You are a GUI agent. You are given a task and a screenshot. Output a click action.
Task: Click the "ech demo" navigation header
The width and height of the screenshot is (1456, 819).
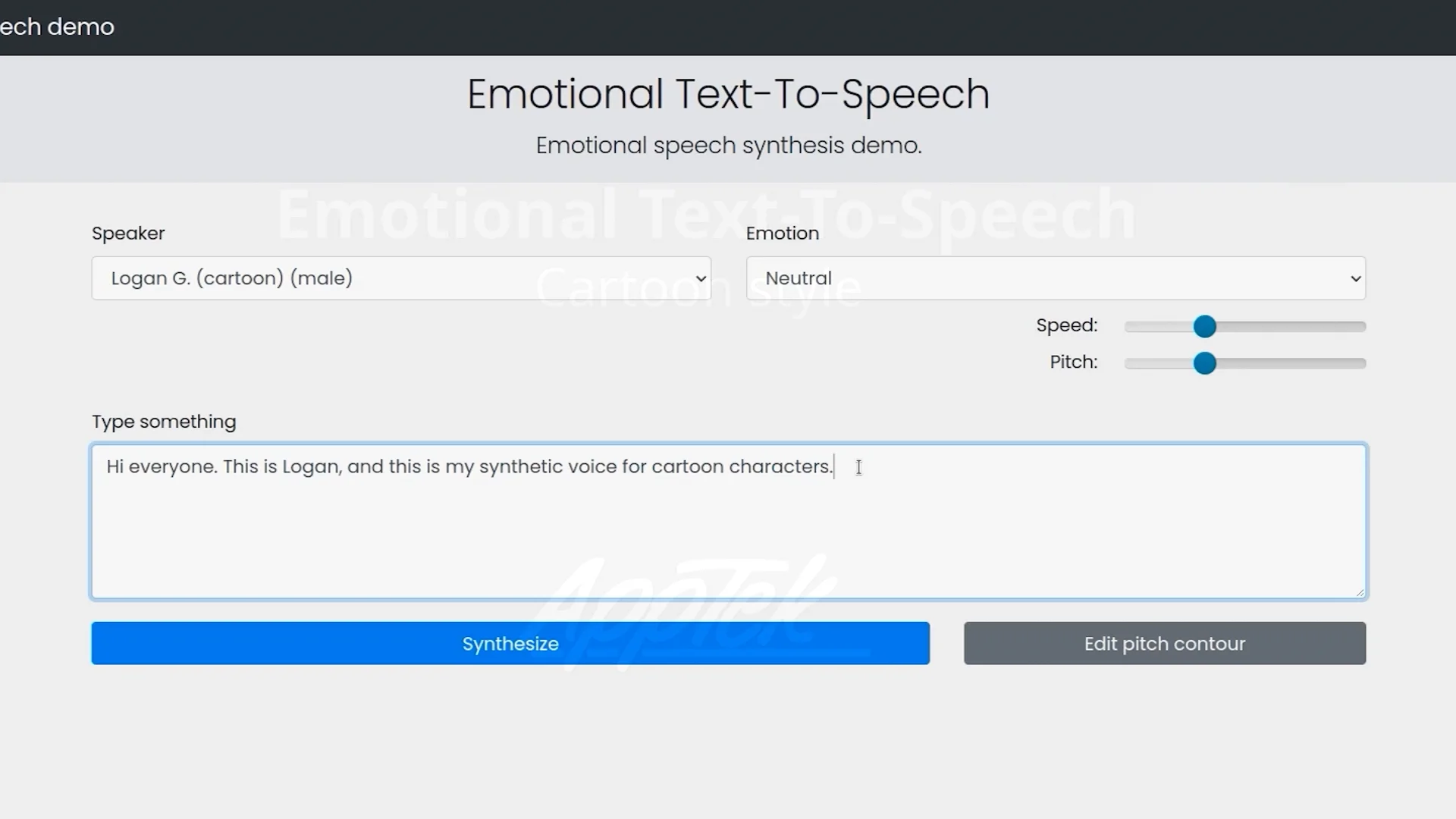pyautogui.click(x=57, y=27)
